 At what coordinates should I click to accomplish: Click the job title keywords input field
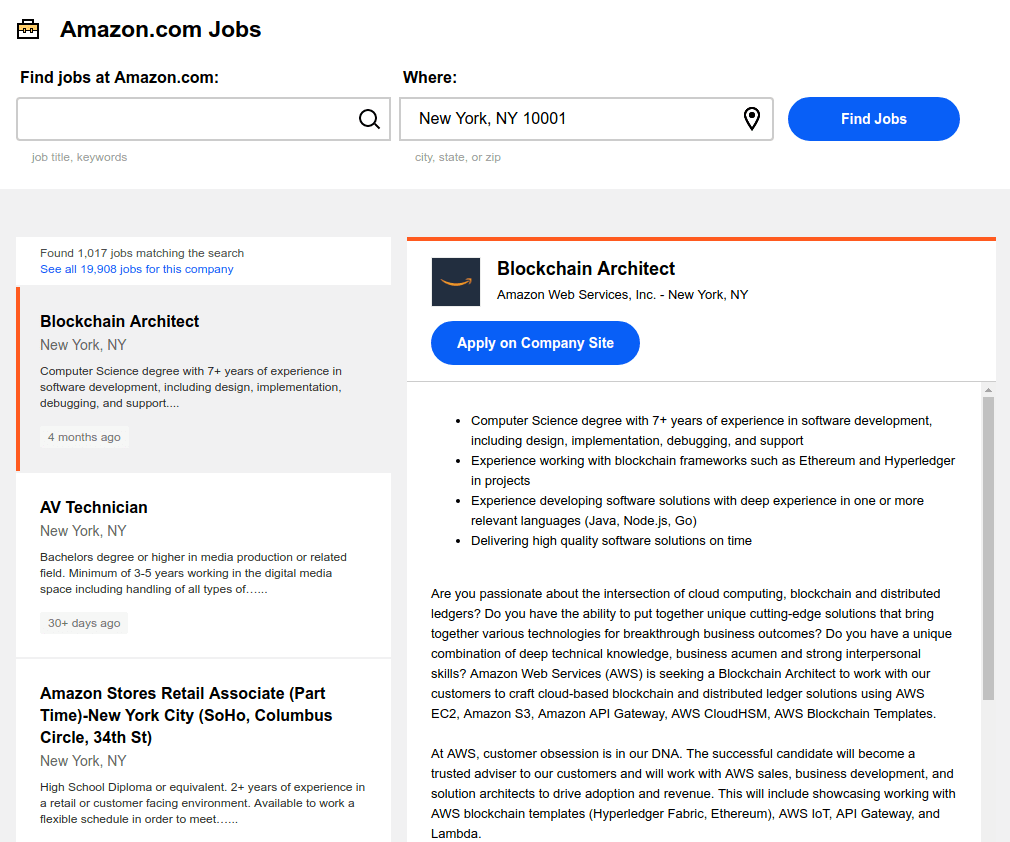tap(204, 119)
